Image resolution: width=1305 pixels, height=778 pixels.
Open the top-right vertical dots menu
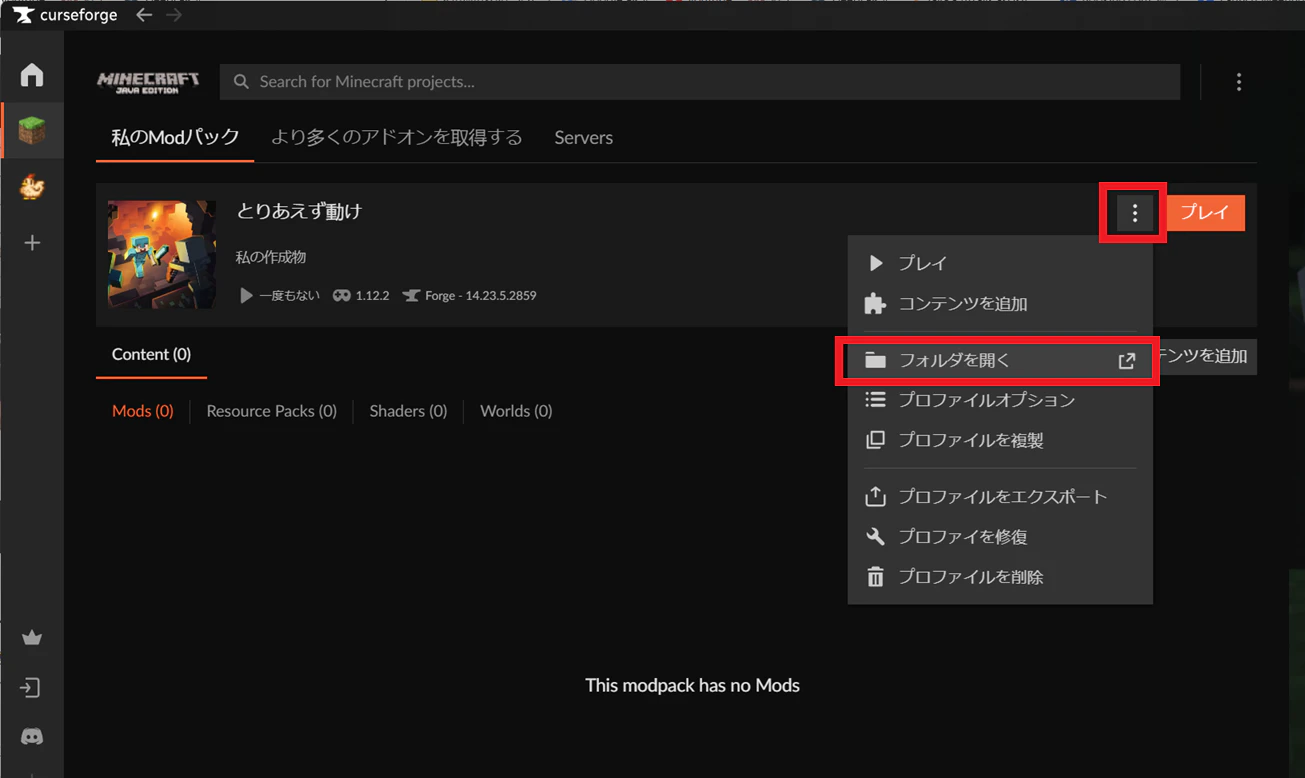coord(1239,82)
